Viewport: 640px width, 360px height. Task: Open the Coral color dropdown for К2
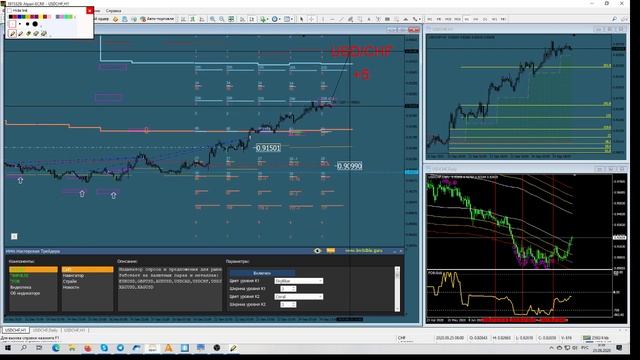point(299,296)
